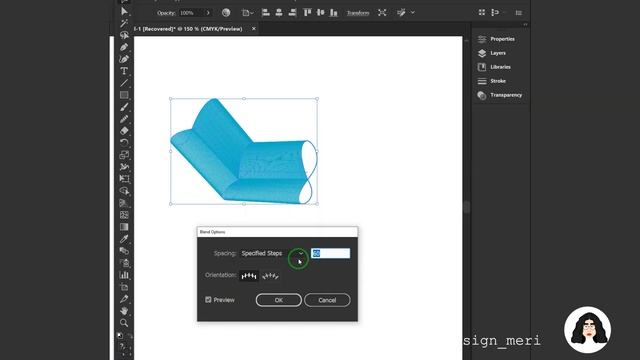Select the Line Segment tool

(x=124, y=83)
